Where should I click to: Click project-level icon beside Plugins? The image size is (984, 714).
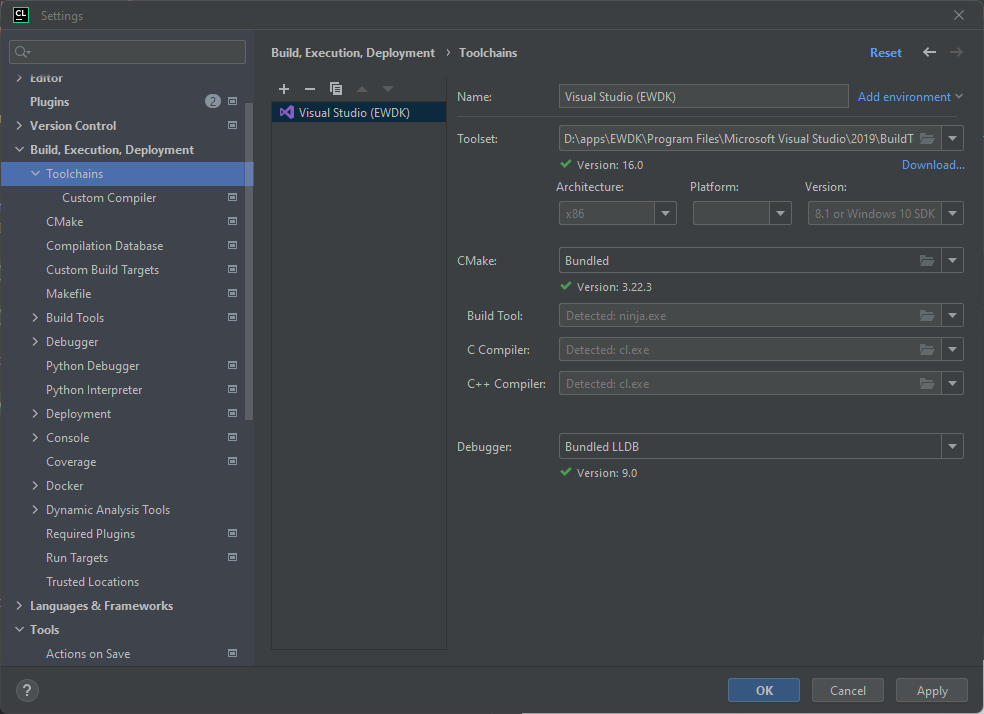click(x=232, y=101)
